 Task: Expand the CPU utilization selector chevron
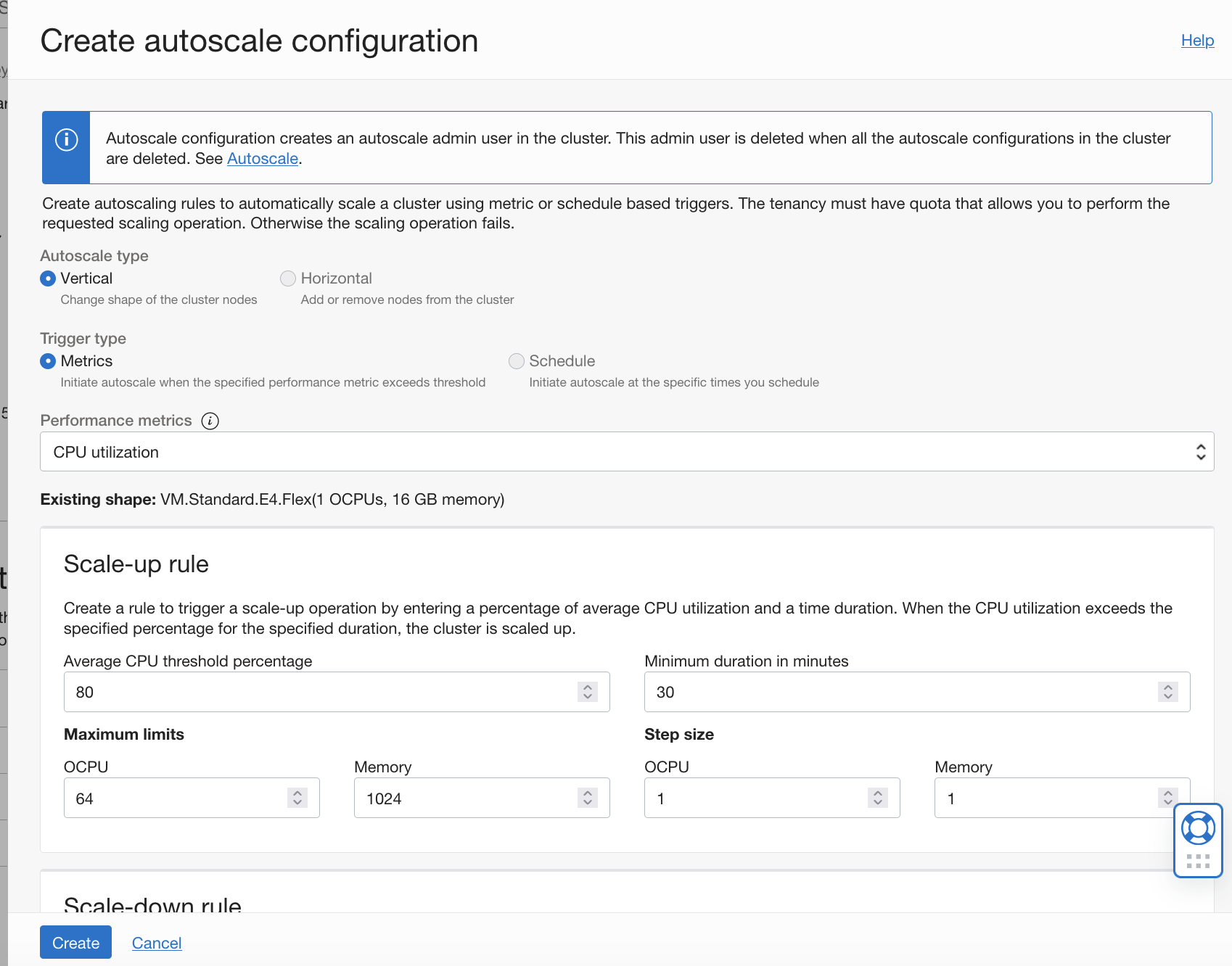pos(1202,451)
